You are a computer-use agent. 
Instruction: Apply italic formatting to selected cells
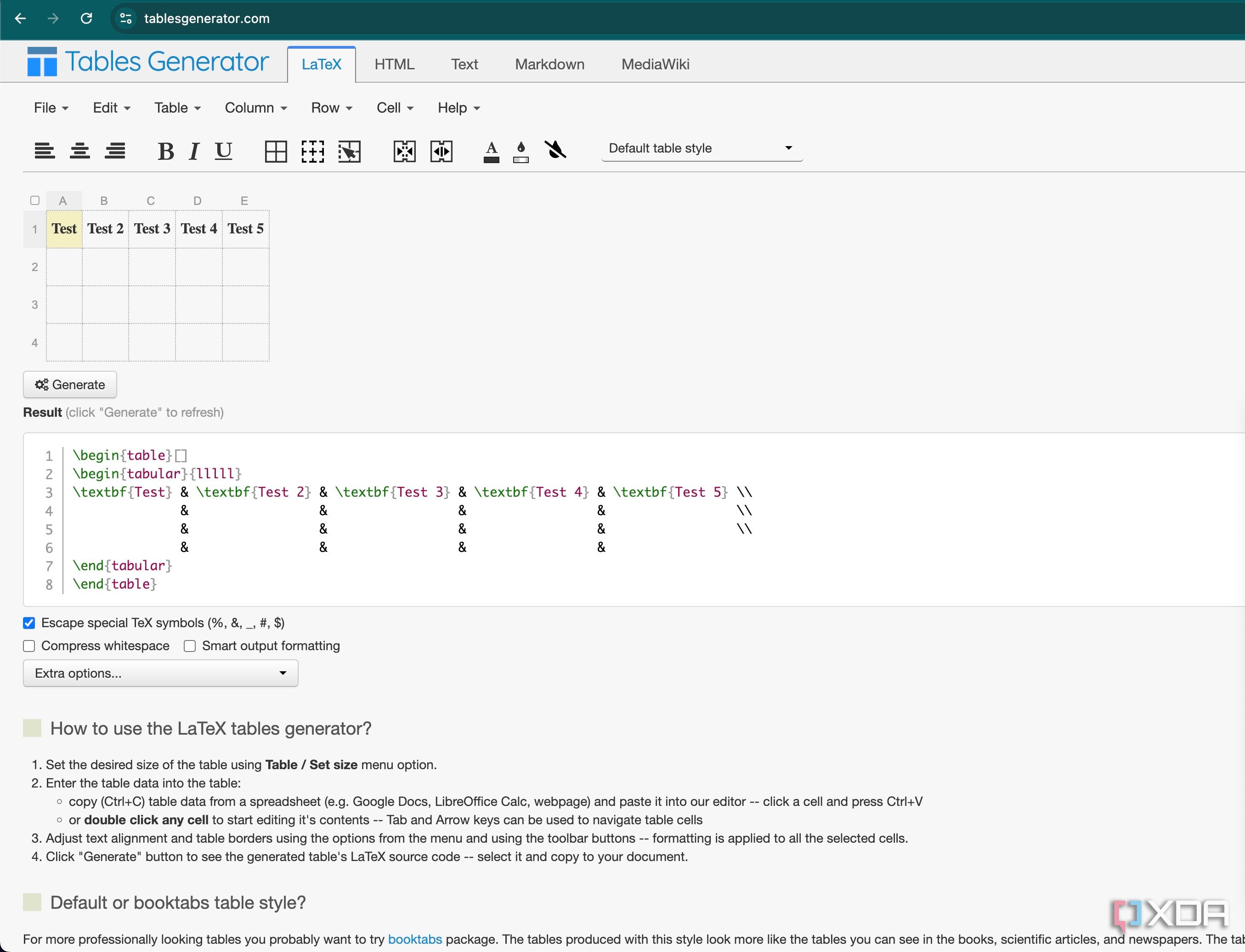193,151
